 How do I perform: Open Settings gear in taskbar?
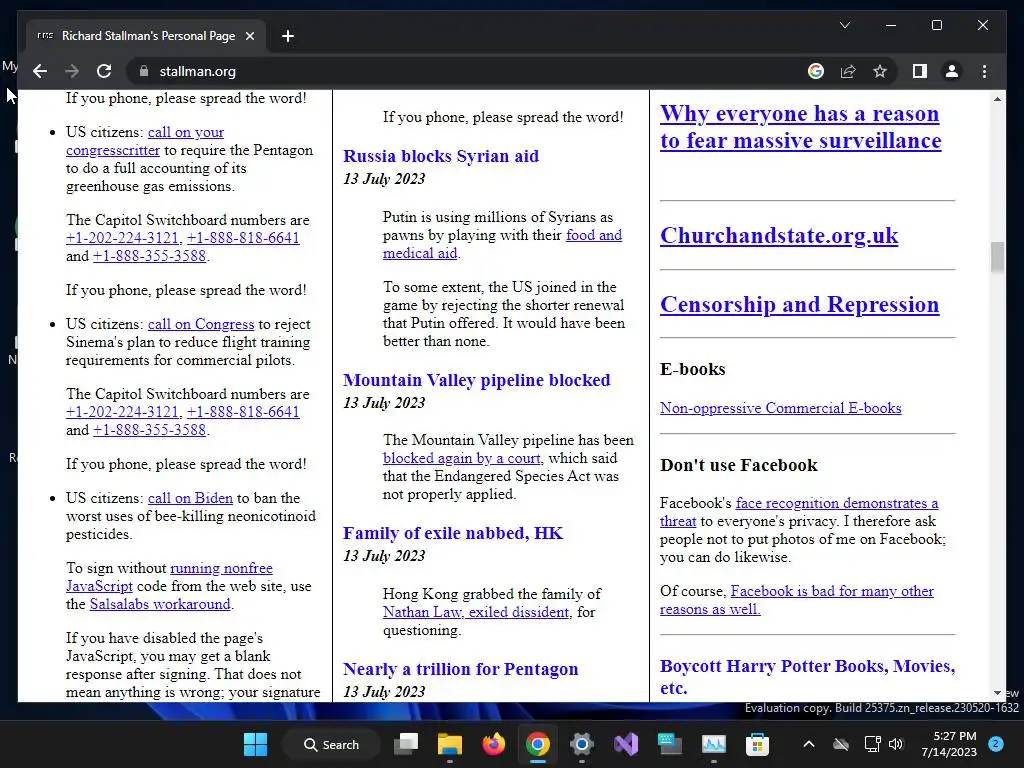[581, 744]
